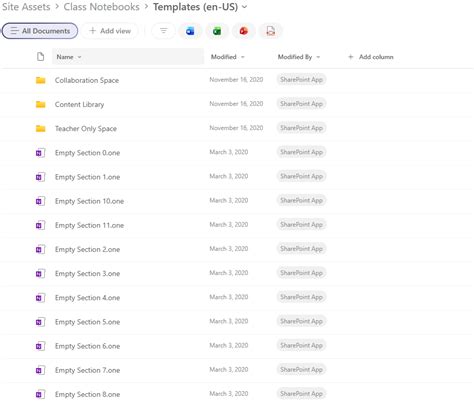
Task: Click OneNote icon for Empty Section 0.one
Action: [40, 153]
